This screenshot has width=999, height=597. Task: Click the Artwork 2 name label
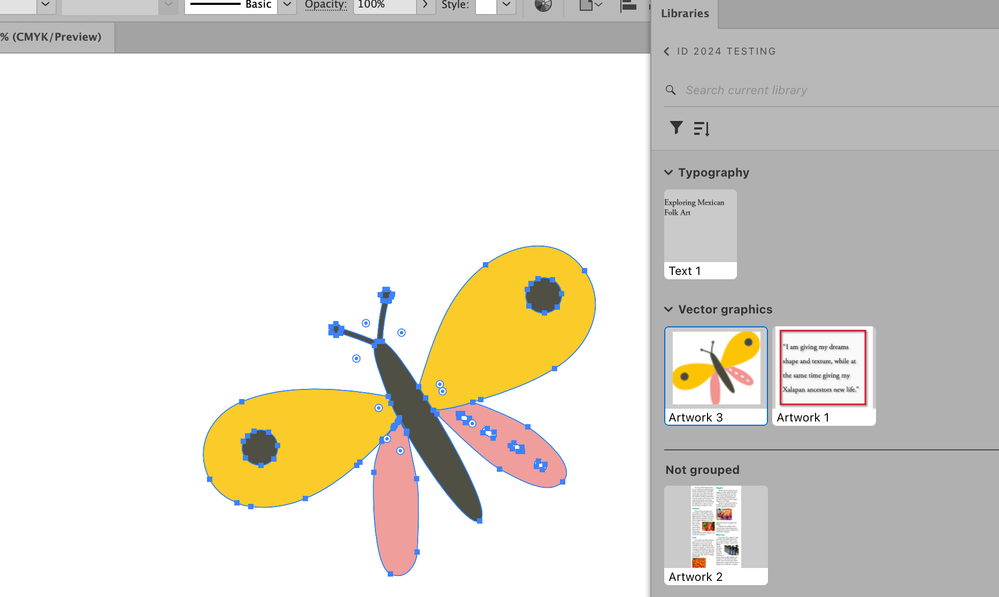pos(695,577)
